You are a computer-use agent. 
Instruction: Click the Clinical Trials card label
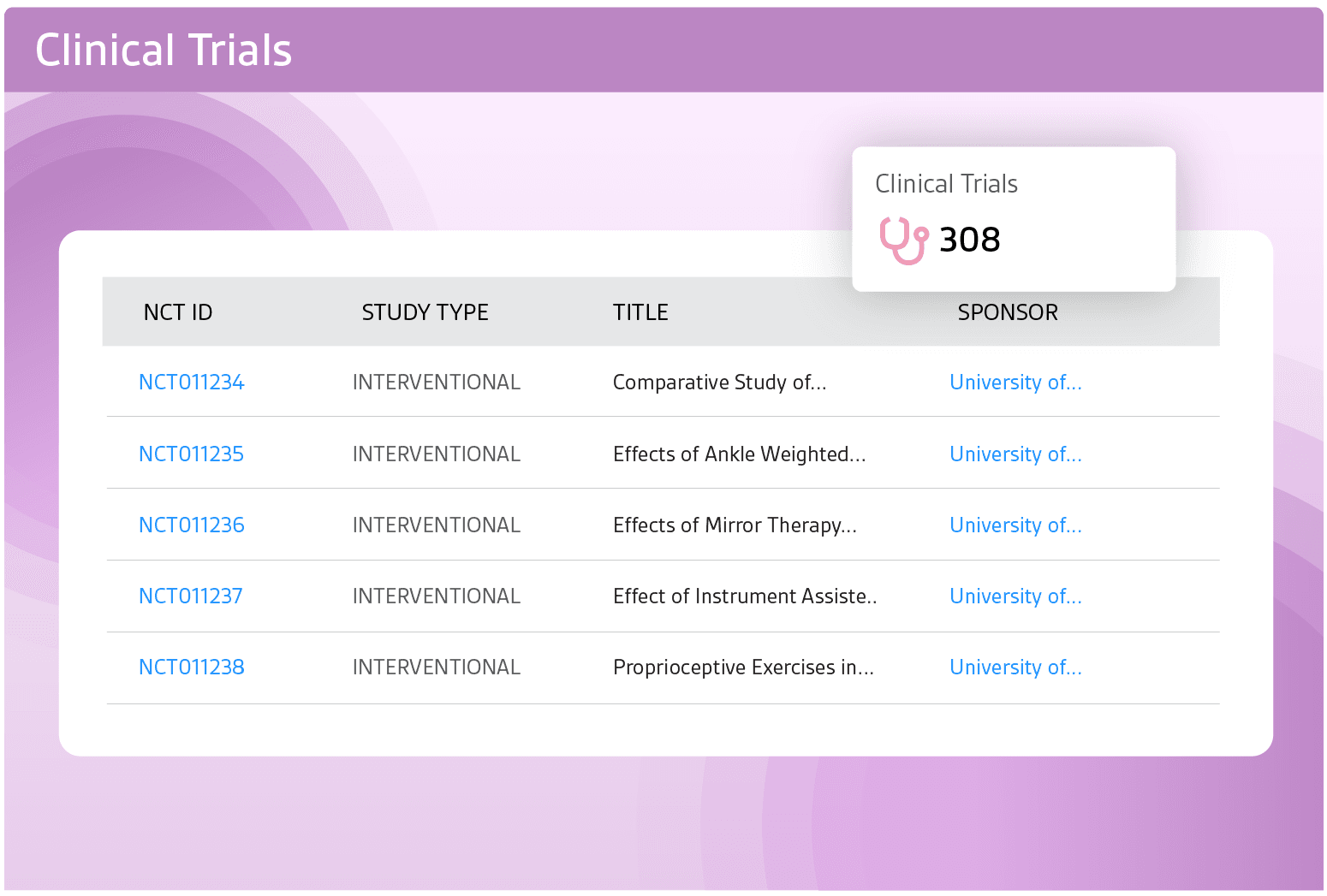946,184
